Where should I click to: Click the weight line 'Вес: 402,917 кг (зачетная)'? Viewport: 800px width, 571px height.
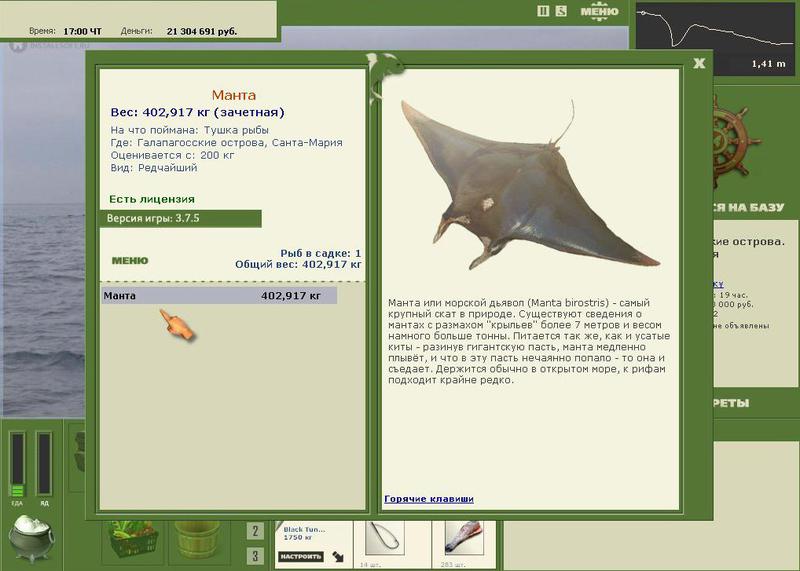point(197,112)
